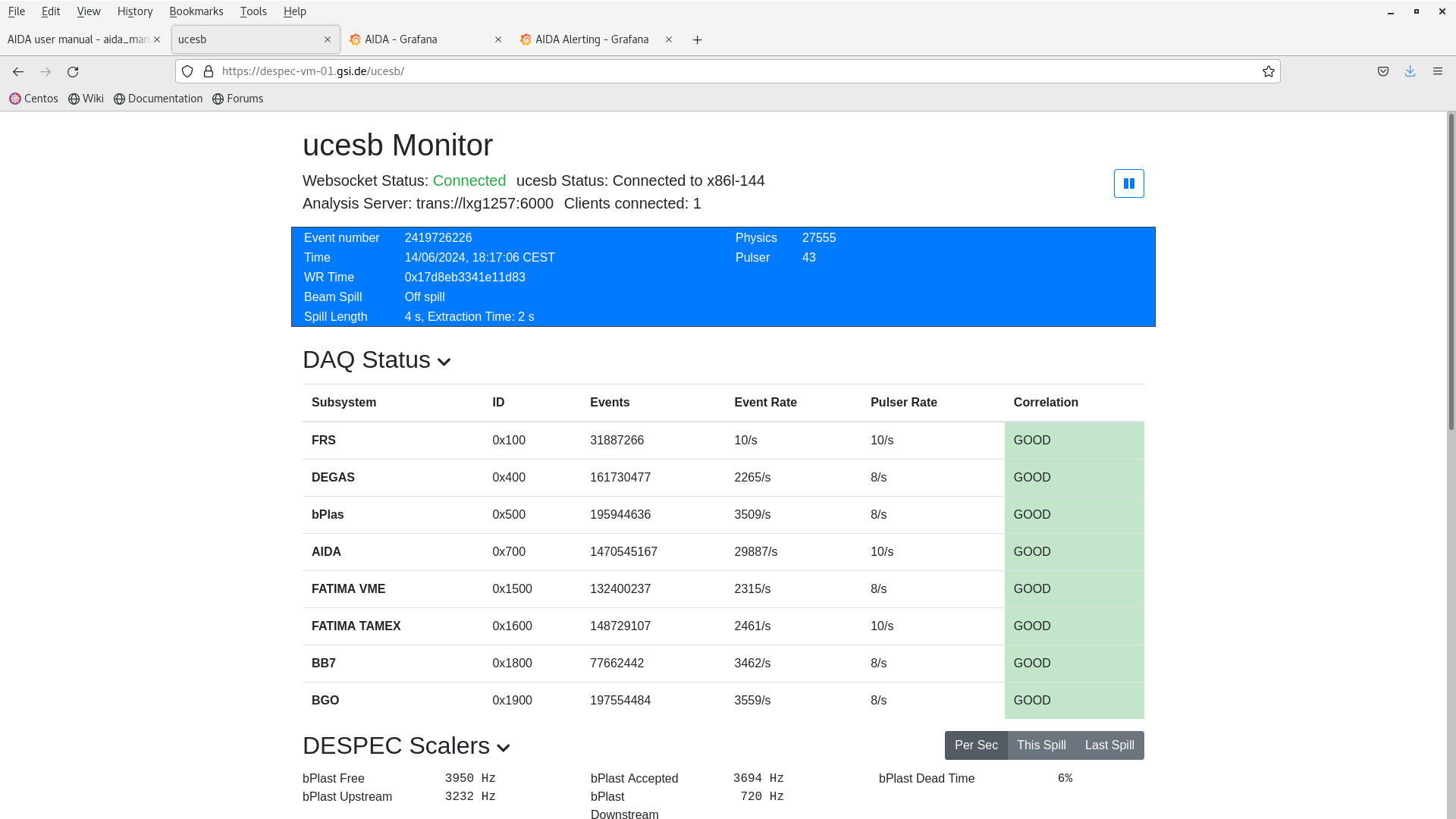Click the shield tracking protection icon

coord(187,71)
